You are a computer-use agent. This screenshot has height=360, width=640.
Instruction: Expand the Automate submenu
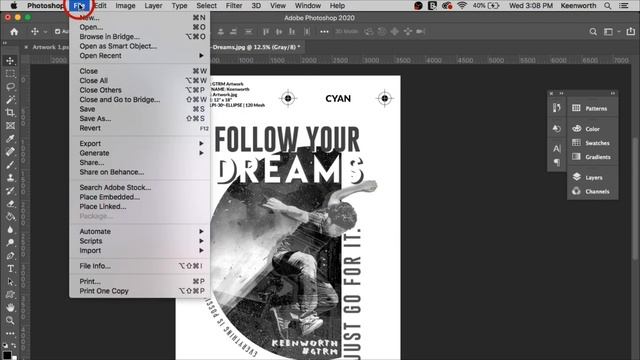point(140,231)
